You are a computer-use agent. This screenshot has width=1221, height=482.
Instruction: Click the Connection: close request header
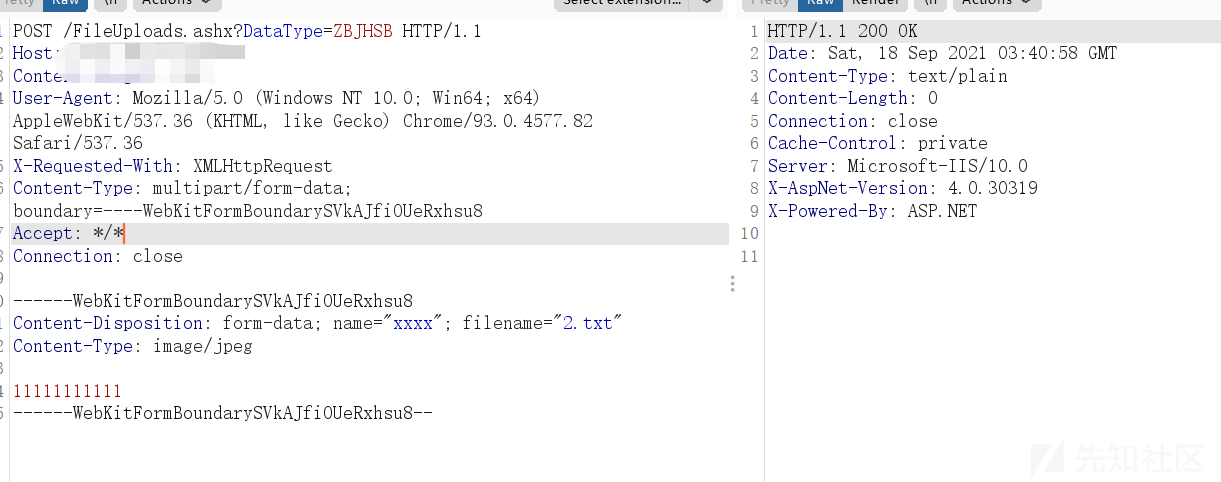[x=97, y=256]
